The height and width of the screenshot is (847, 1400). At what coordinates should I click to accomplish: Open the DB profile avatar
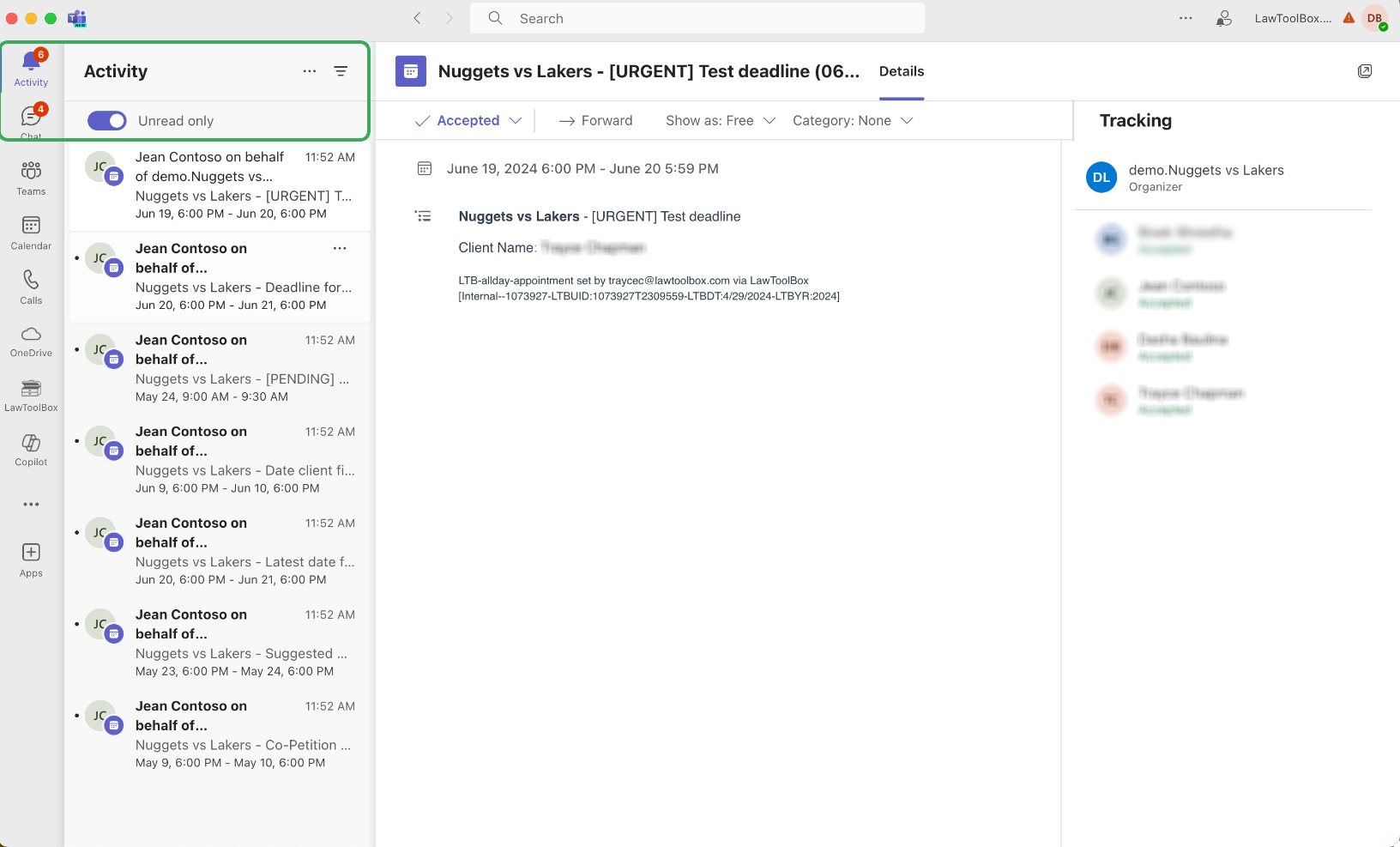point(1375,18)
